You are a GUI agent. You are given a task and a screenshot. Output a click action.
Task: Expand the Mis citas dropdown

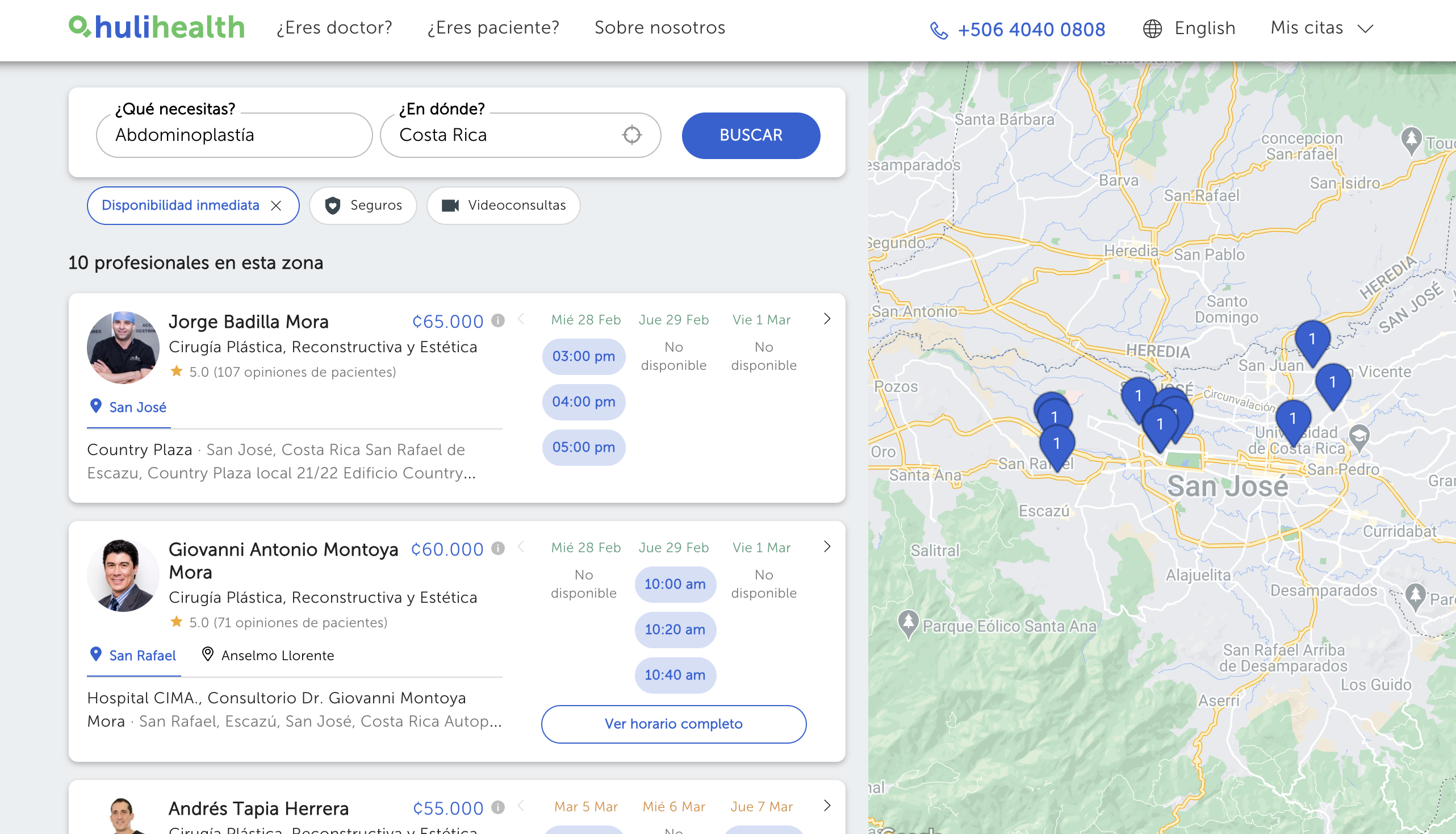coord(1321,28)
